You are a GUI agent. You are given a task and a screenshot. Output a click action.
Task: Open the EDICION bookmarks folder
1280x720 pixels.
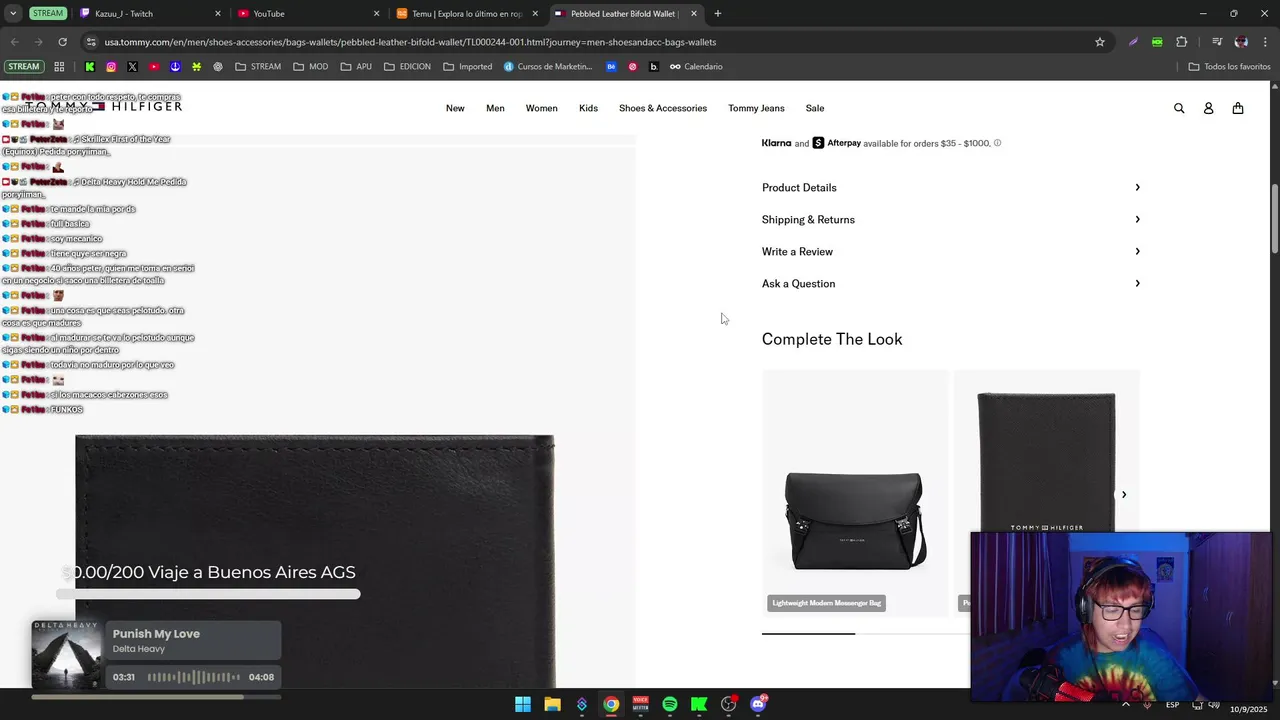click(407, 67)
